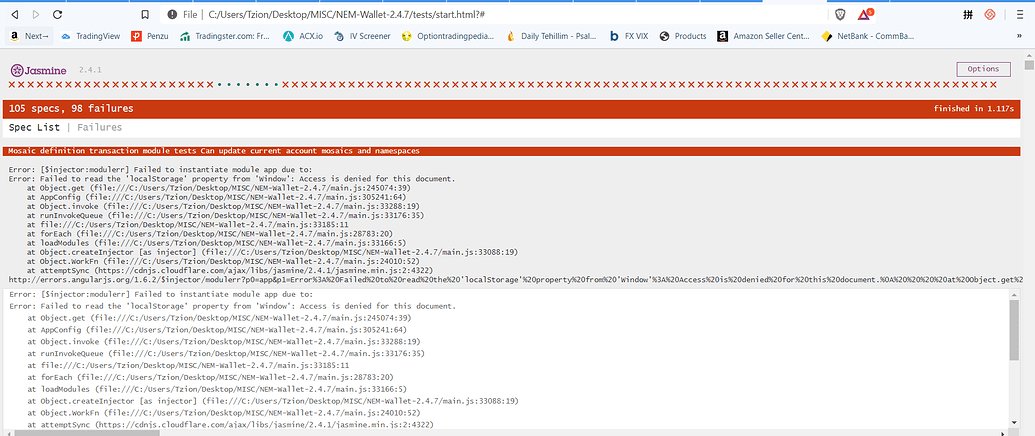1035x436 pixels.
Task: Open the Jasmine Options button
Action: 983,69
